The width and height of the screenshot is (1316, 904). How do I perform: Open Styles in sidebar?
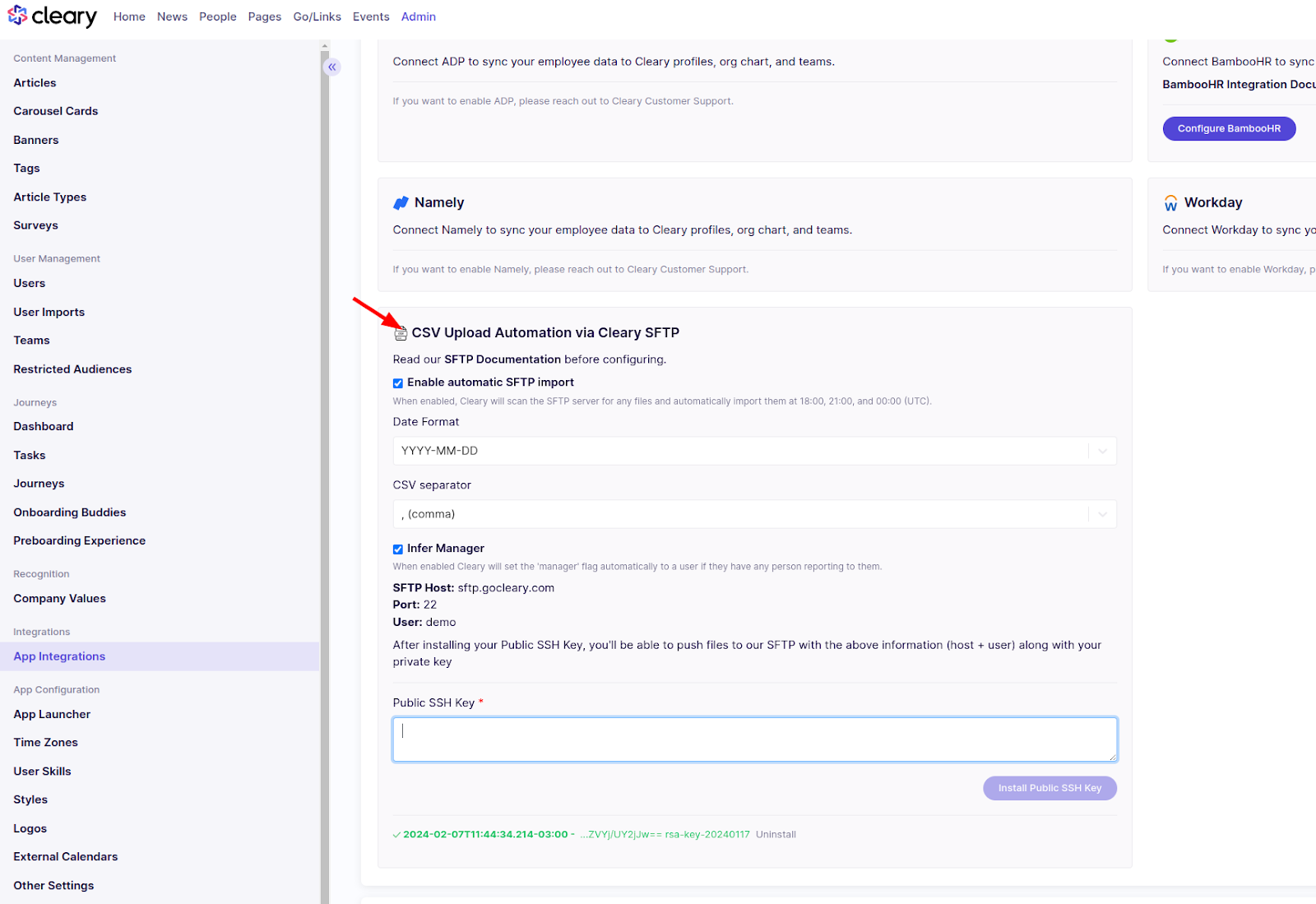tap(30, 800)
